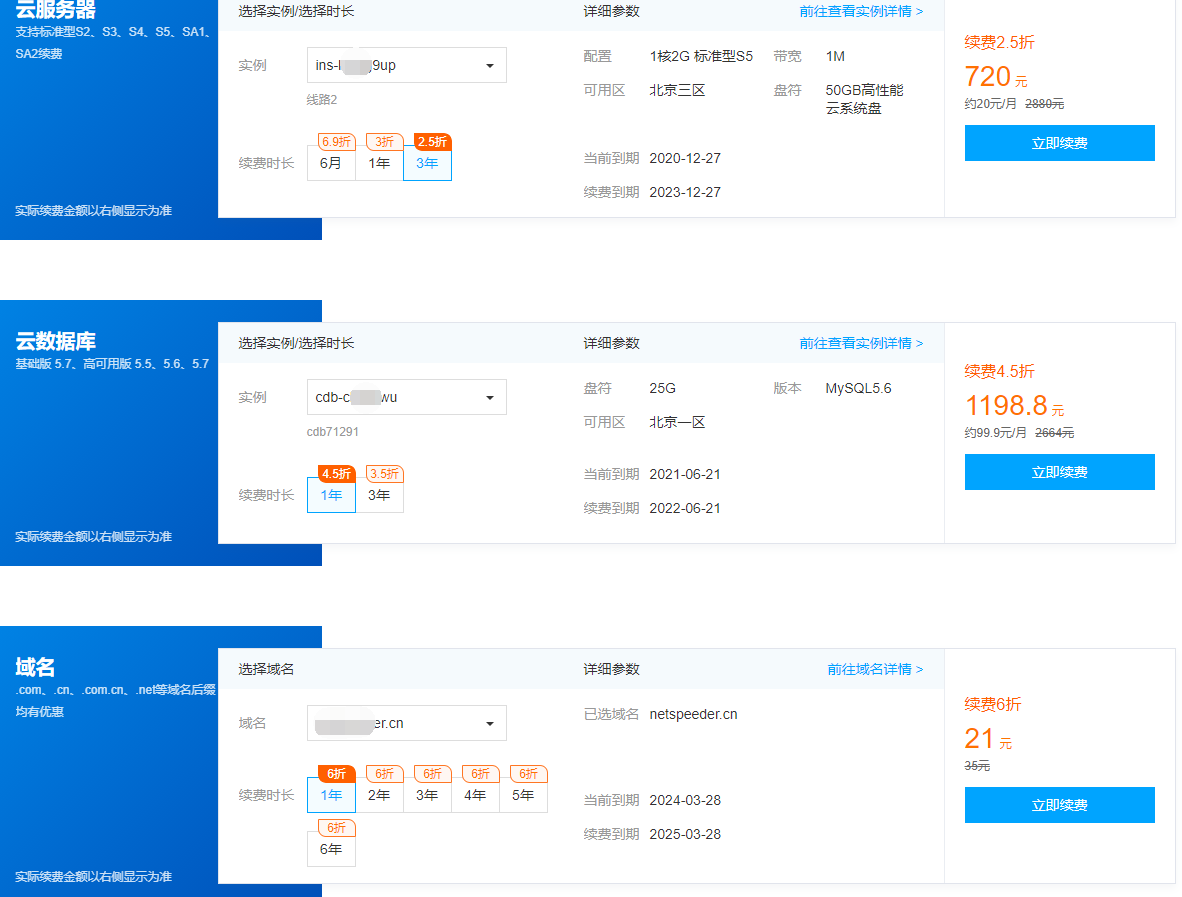Renew the domain with 21元 立即续费 button
1182x897 pixels.
click(x=1059, y=805)
